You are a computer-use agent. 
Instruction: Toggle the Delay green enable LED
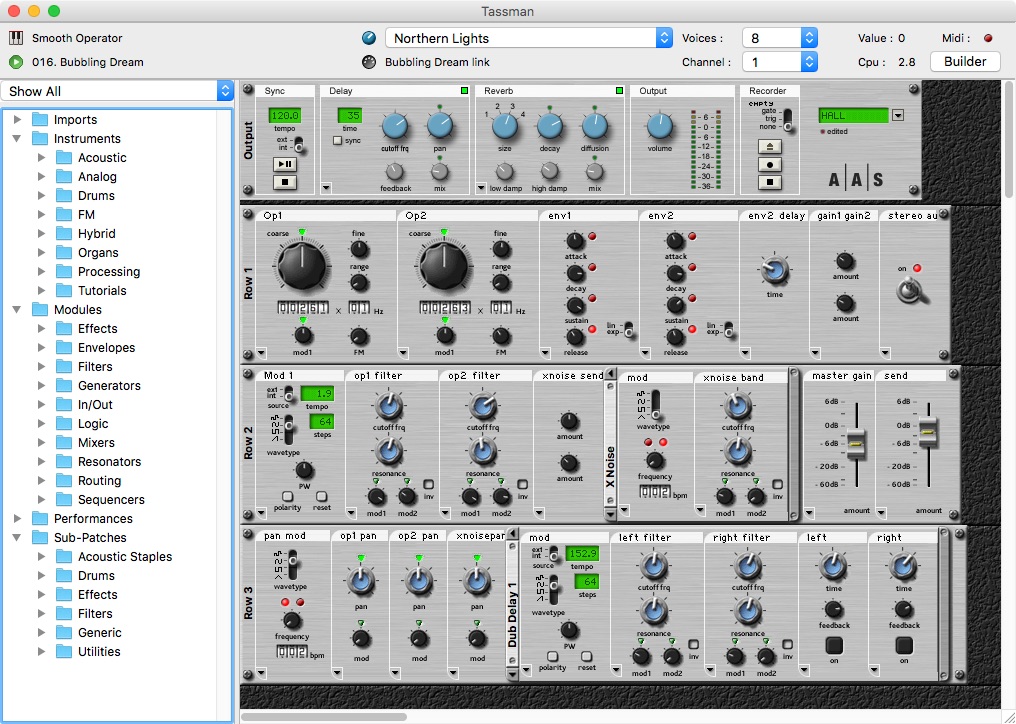click(464, 91)
